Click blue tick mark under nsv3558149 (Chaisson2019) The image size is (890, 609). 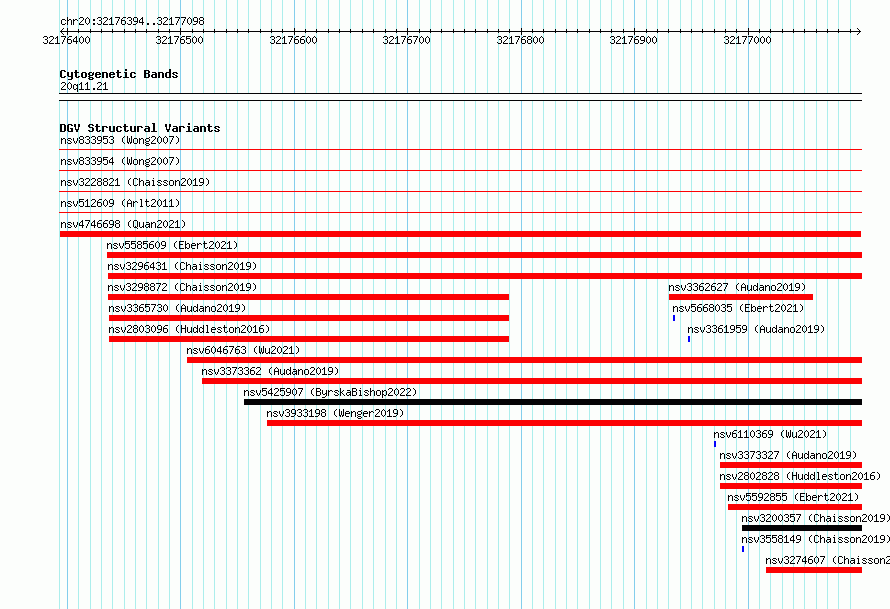click(x=742, y=549)
